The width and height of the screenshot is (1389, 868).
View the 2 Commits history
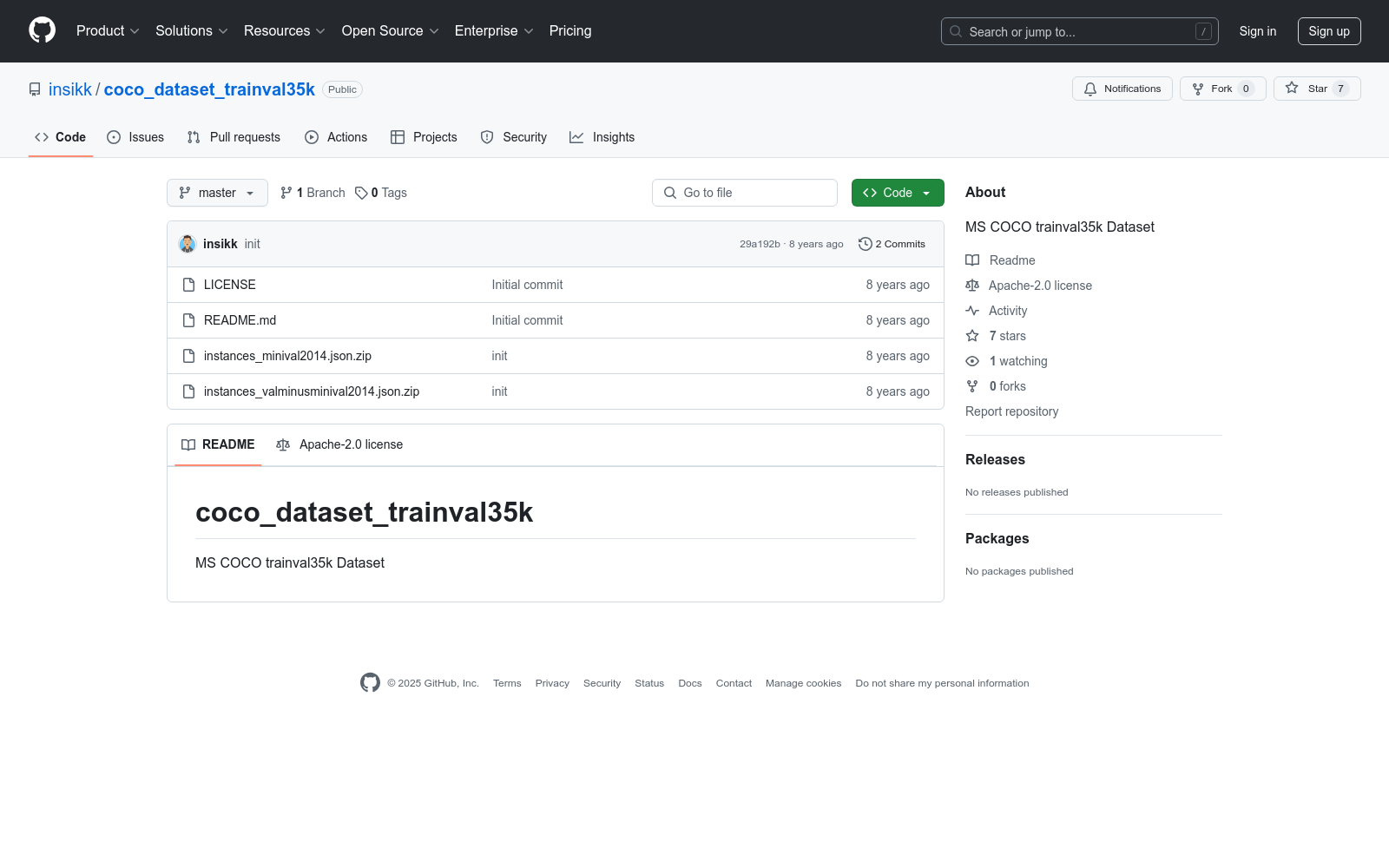(x=892, y=244)
